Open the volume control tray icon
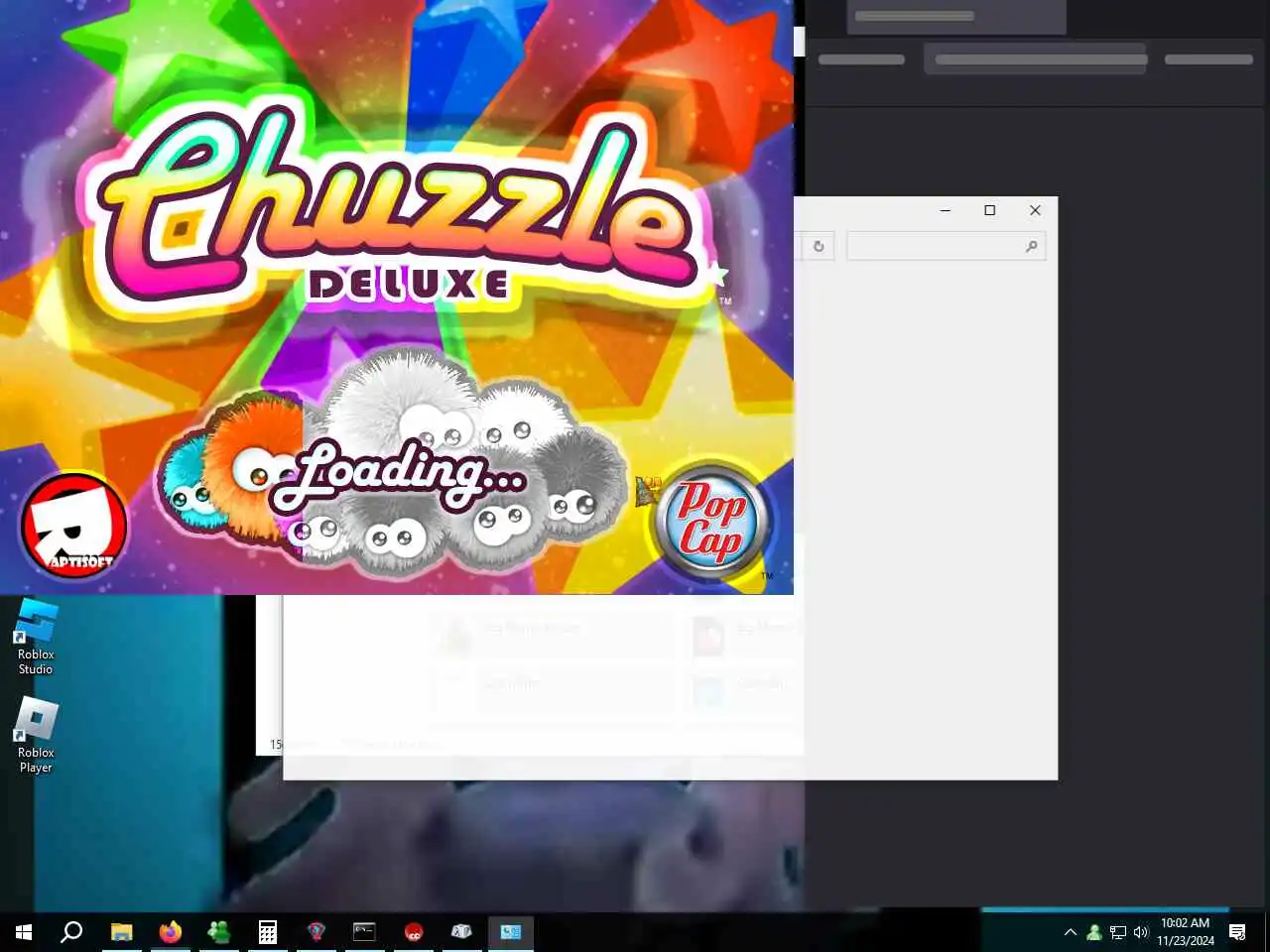Screen dimensions: 1270x952 1141,932
